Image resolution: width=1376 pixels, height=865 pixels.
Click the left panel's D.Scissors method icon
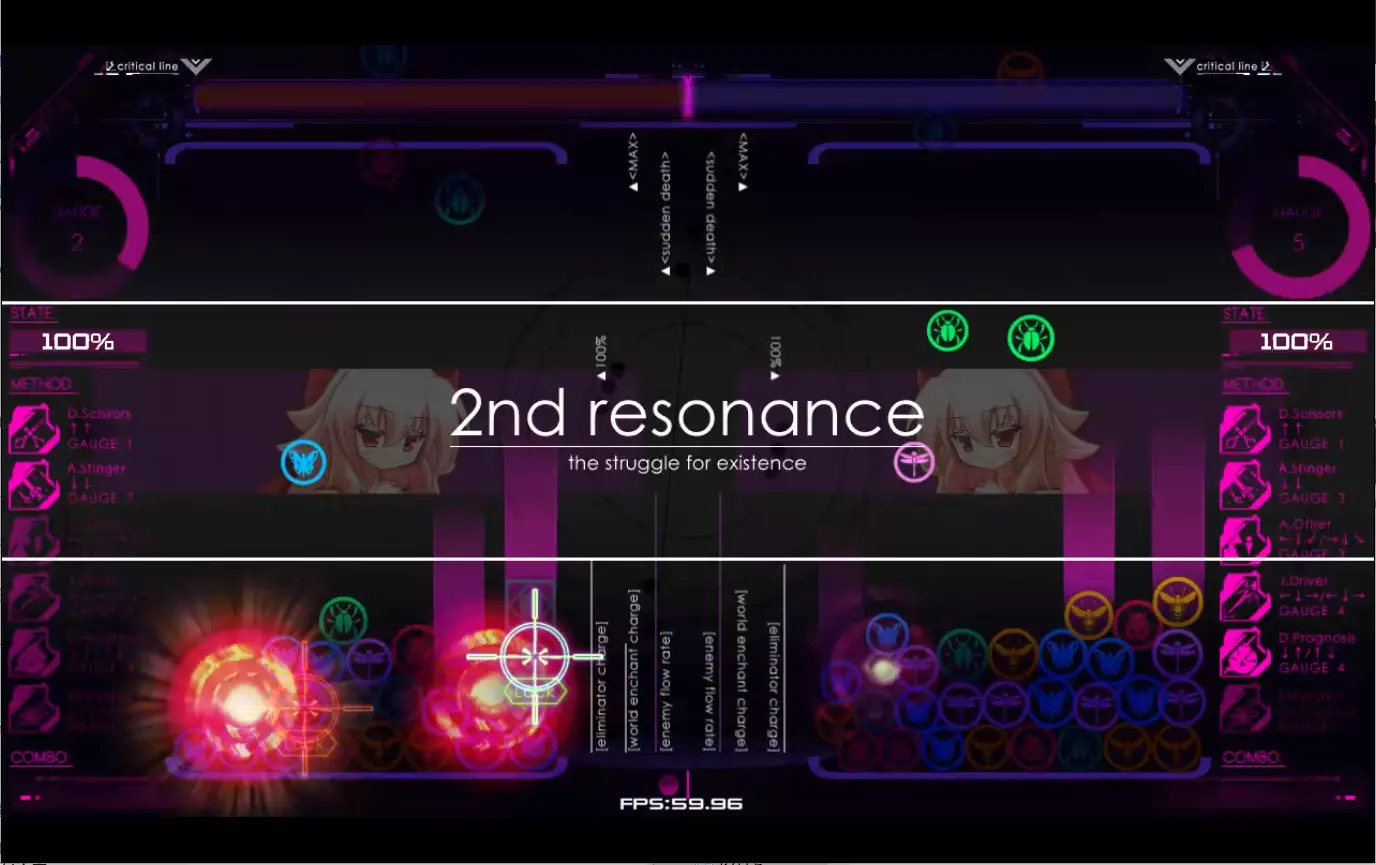point(34,429)
